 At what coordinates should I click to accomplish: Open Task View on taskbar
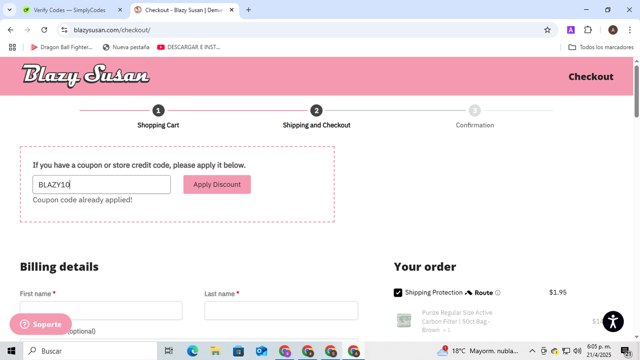click(169, 351)
